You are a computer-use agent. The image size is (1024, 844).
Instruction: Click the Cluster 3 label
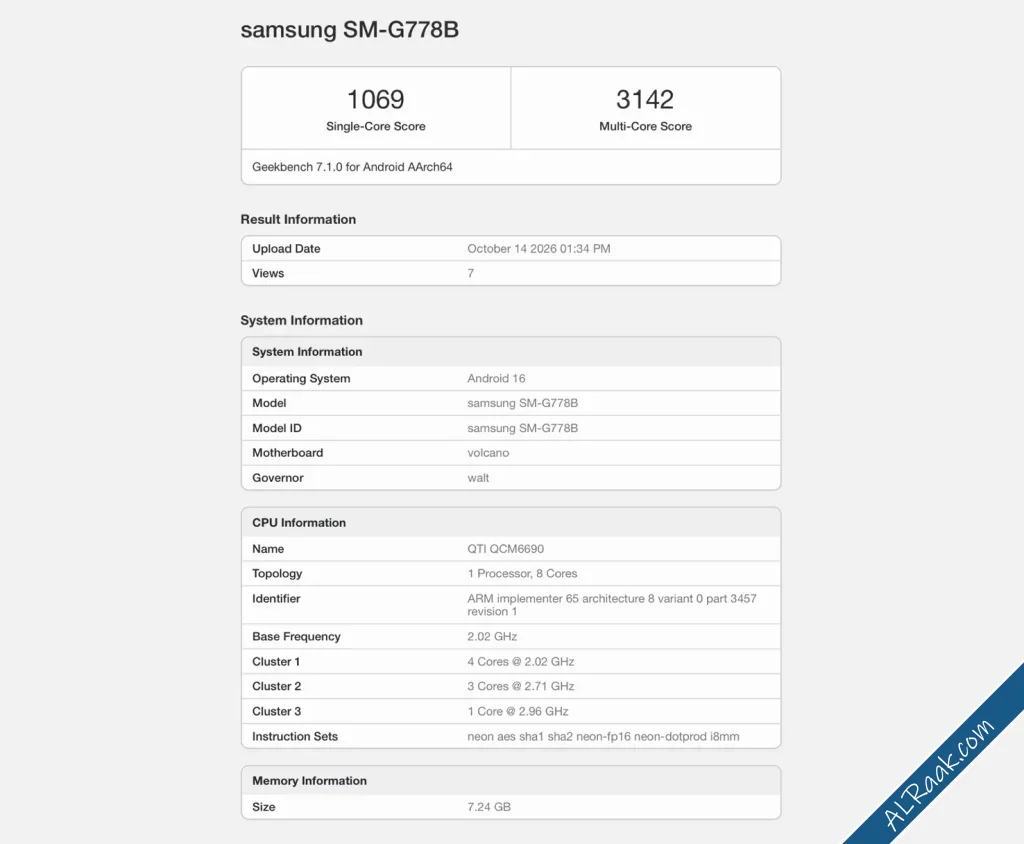coord(276,712)
